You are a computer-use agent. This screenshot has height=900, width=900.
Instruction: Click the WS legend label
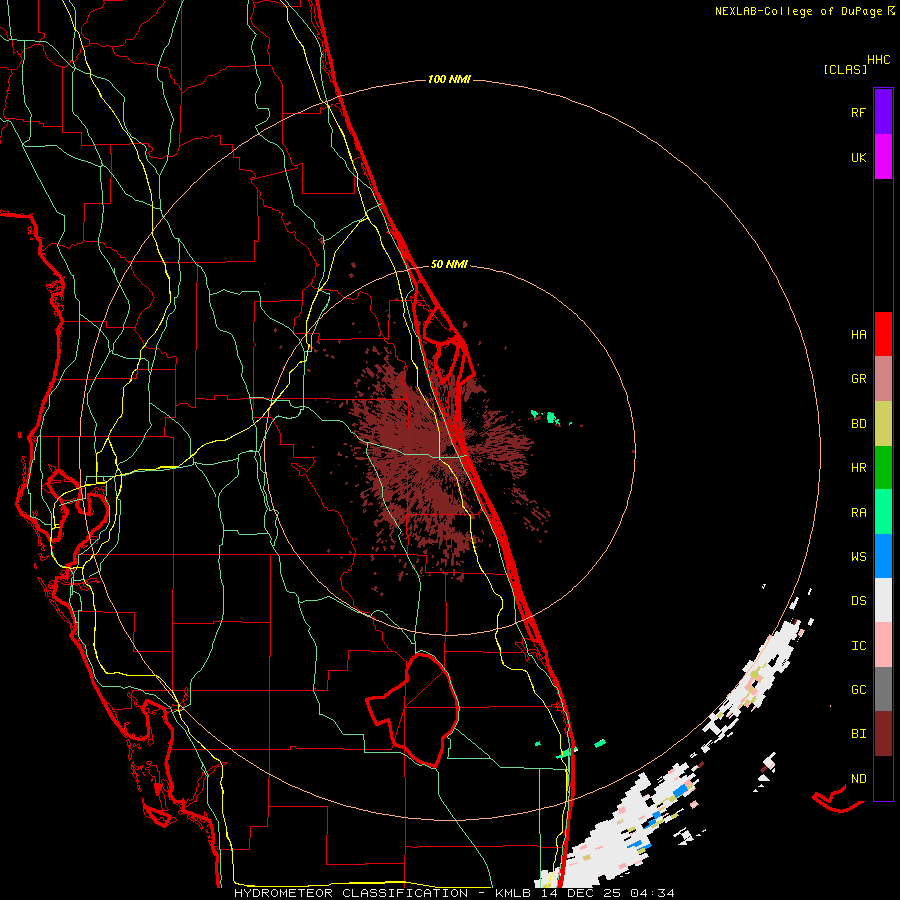[858, 556]
